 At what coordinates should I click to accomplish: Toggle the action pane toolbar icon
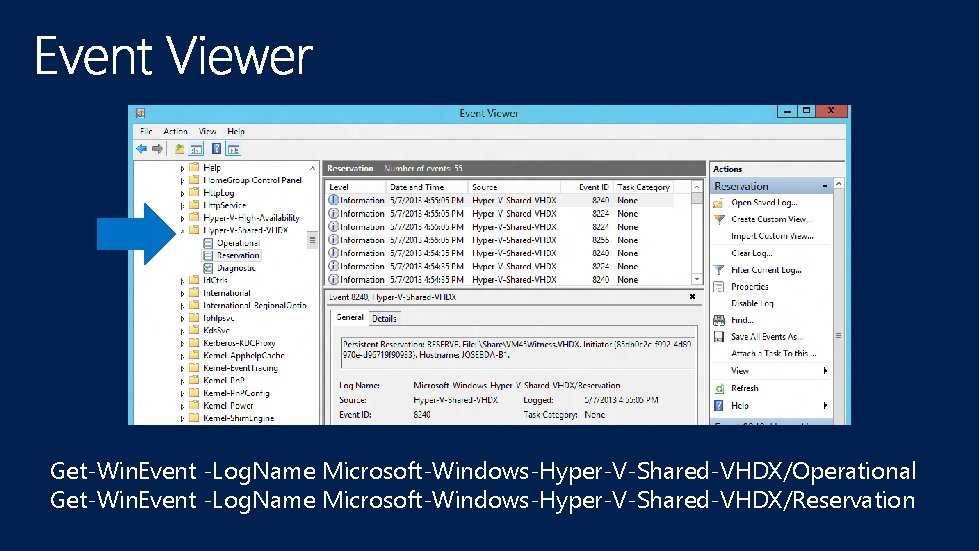point(234,149)
